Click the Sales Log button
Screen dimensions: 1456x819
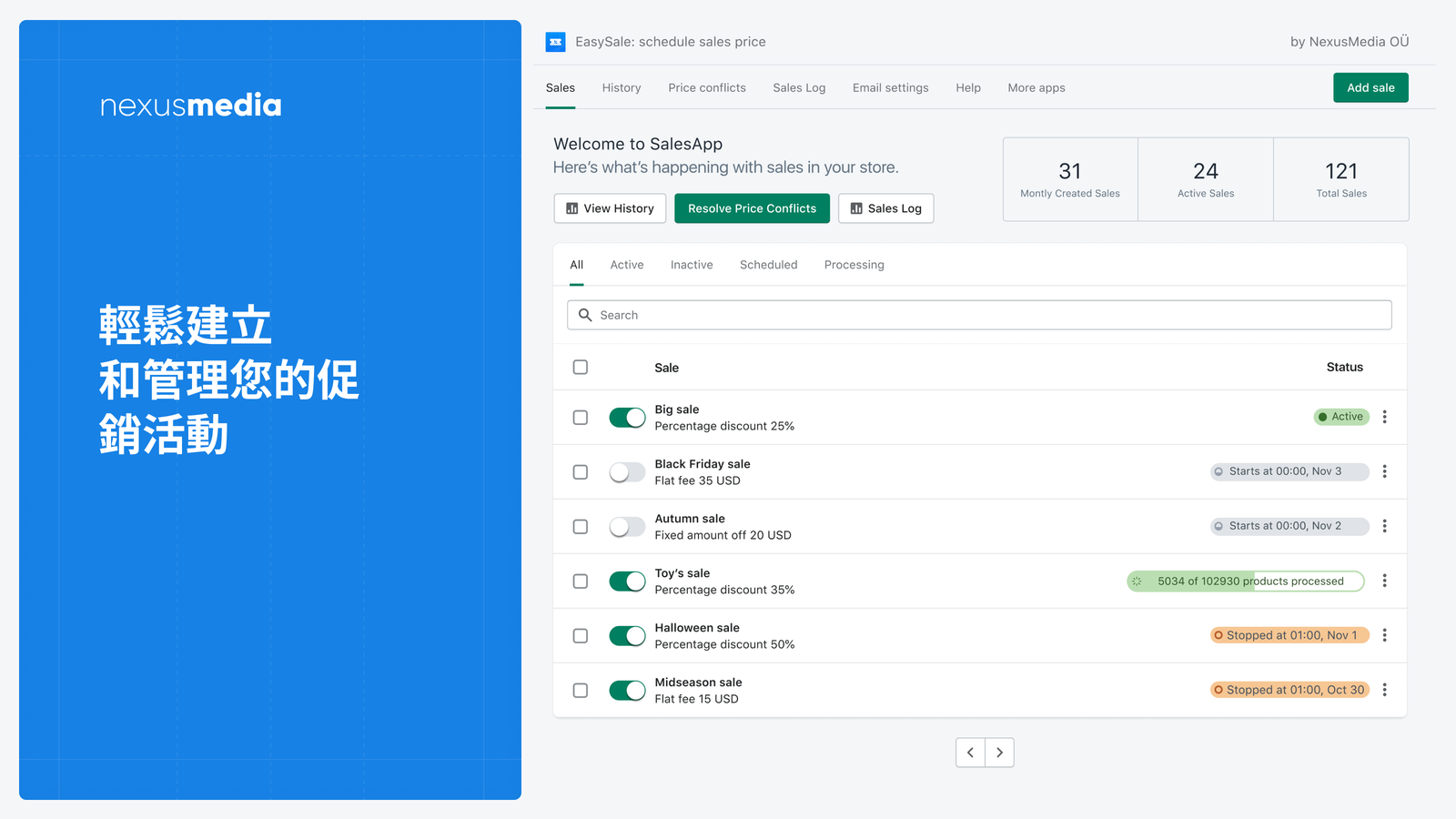point(885,208)
